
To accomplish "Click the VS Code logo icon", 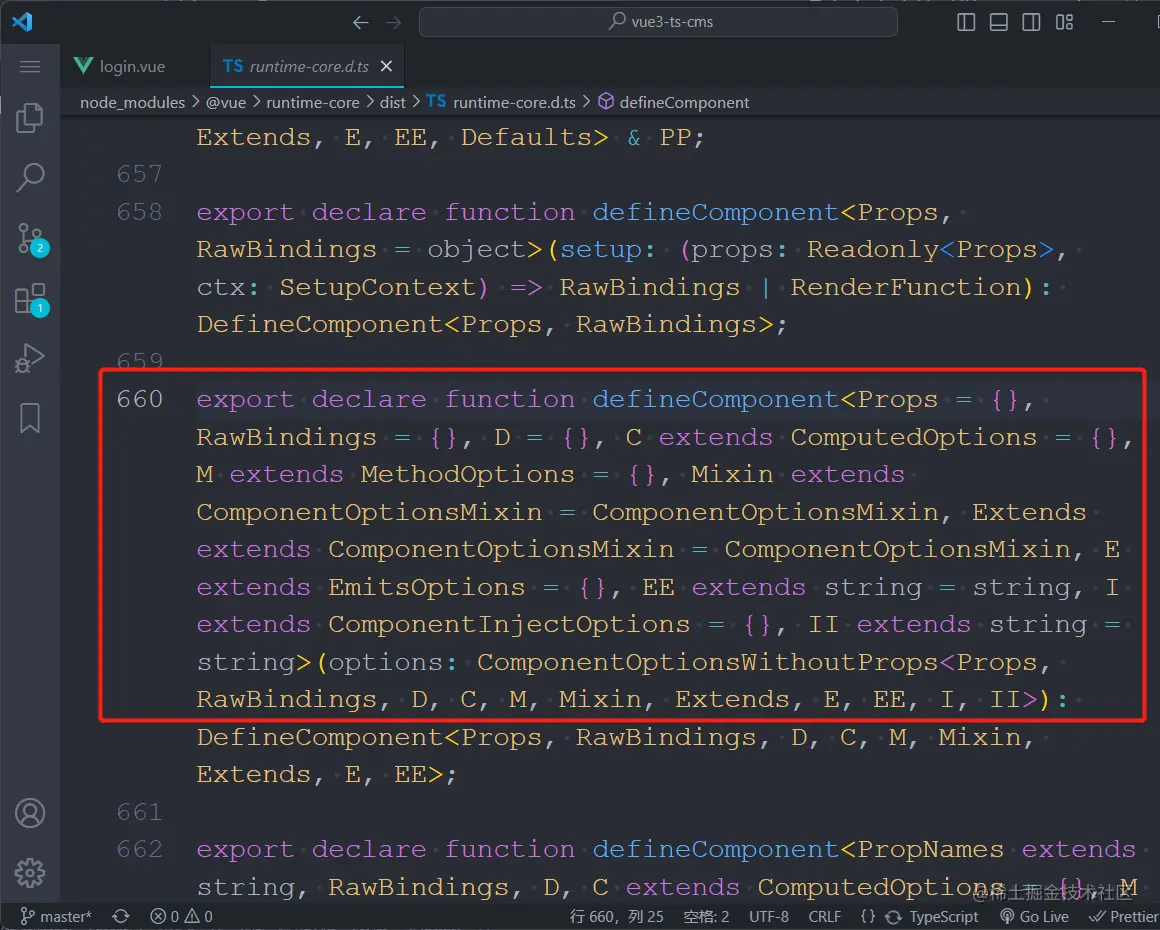I will (22, 21).
